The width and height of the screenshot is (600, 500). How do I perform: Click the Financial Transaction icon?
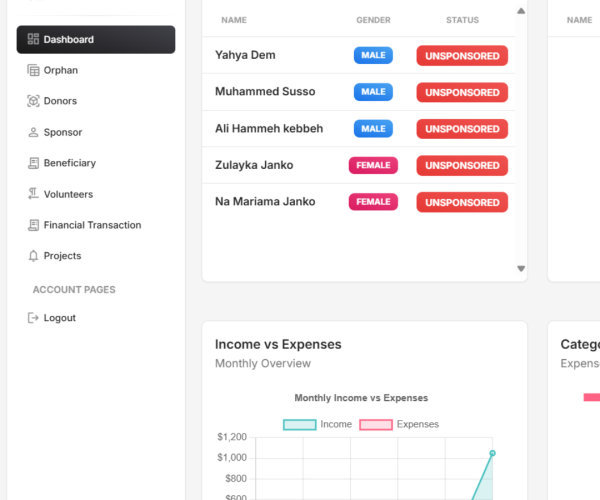[x=33, y=225]
